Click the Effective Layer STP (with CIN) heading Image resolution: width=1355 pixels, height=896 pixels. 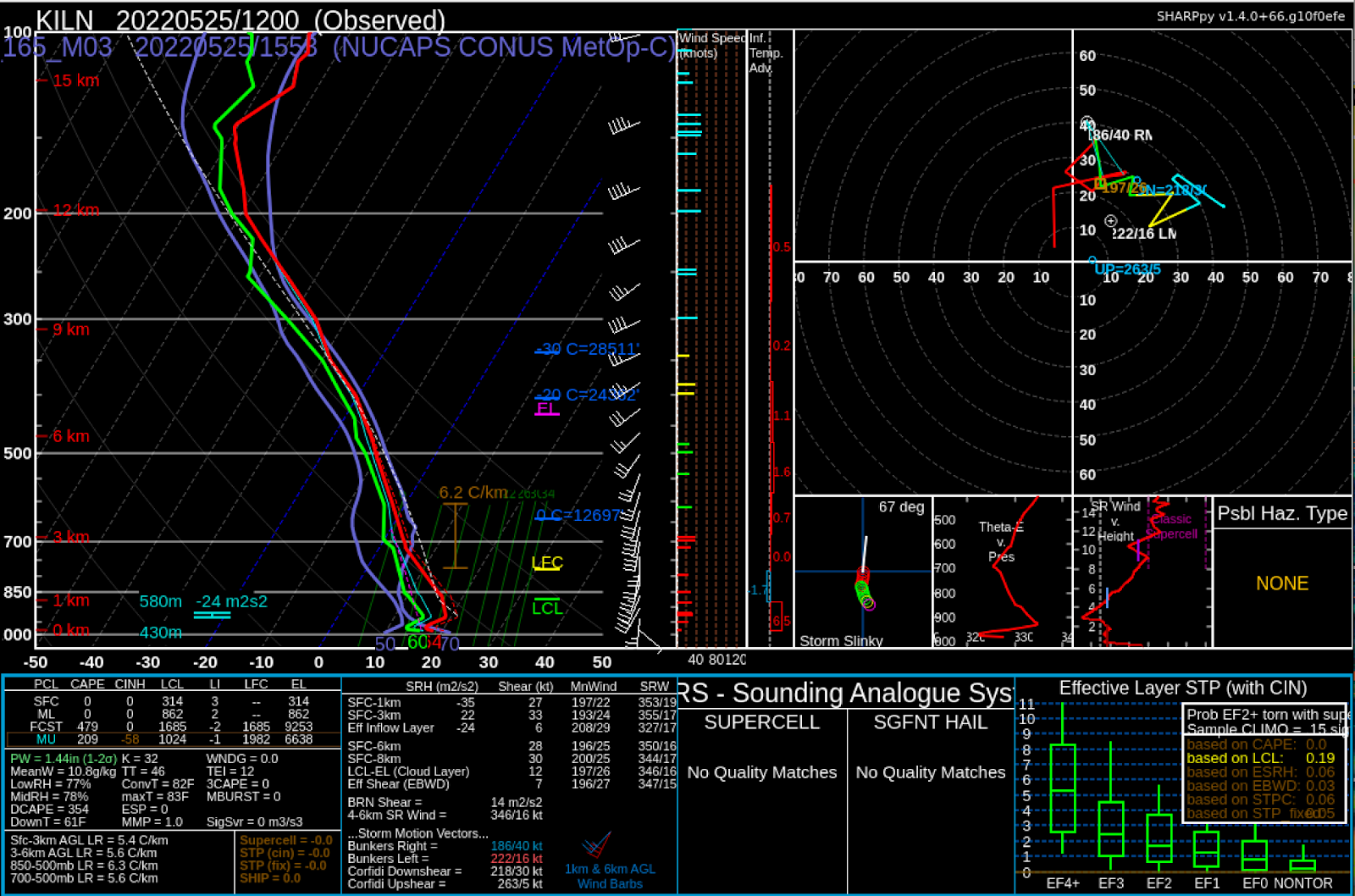coord(1183,689)
